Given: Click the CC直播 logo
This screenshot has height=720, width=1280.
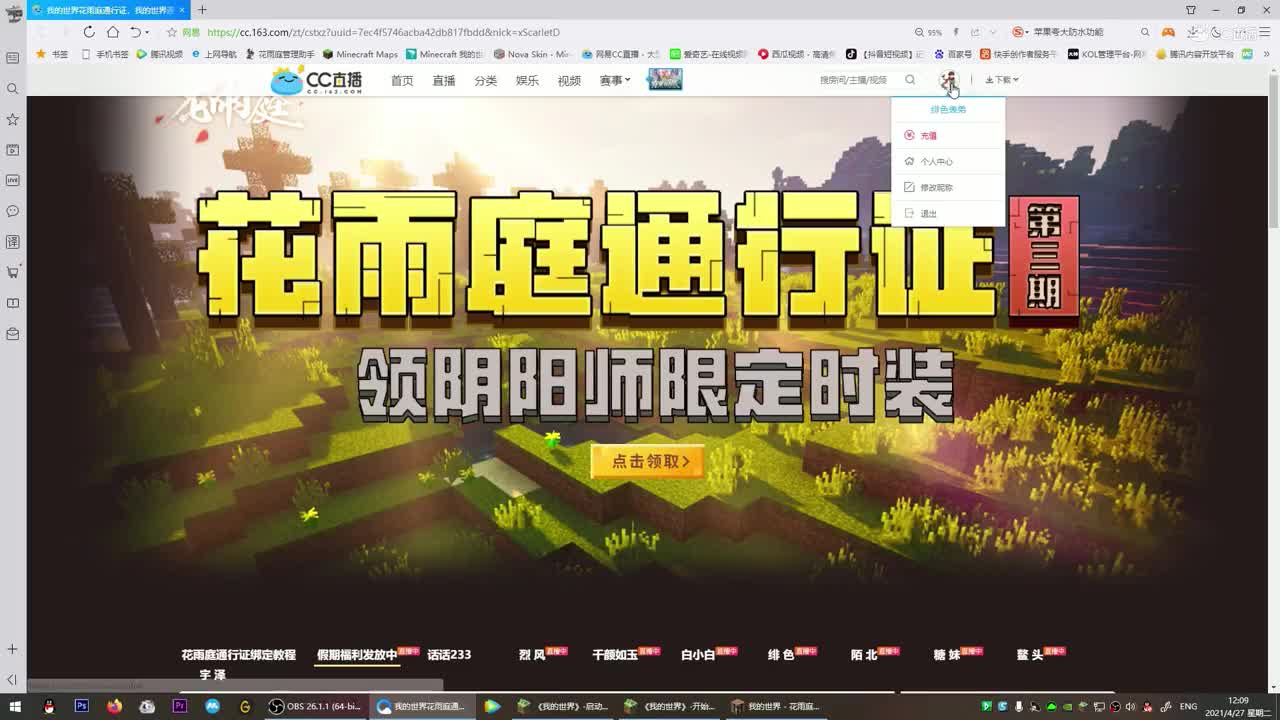Looking at the screenshot, I should [x=316, y=80].
